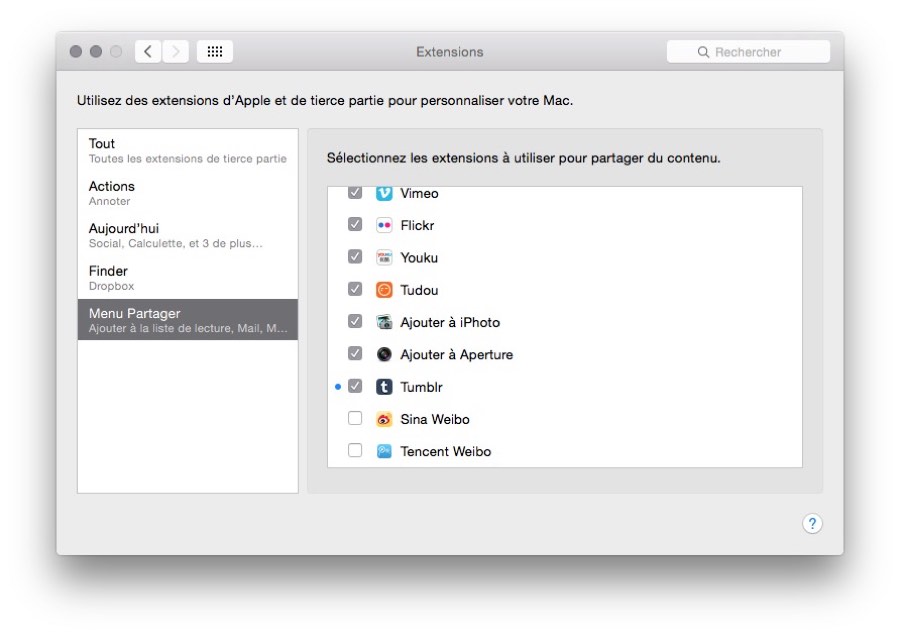Select the Menu Partager category
The image size is (900, 636).
[188, 320]
